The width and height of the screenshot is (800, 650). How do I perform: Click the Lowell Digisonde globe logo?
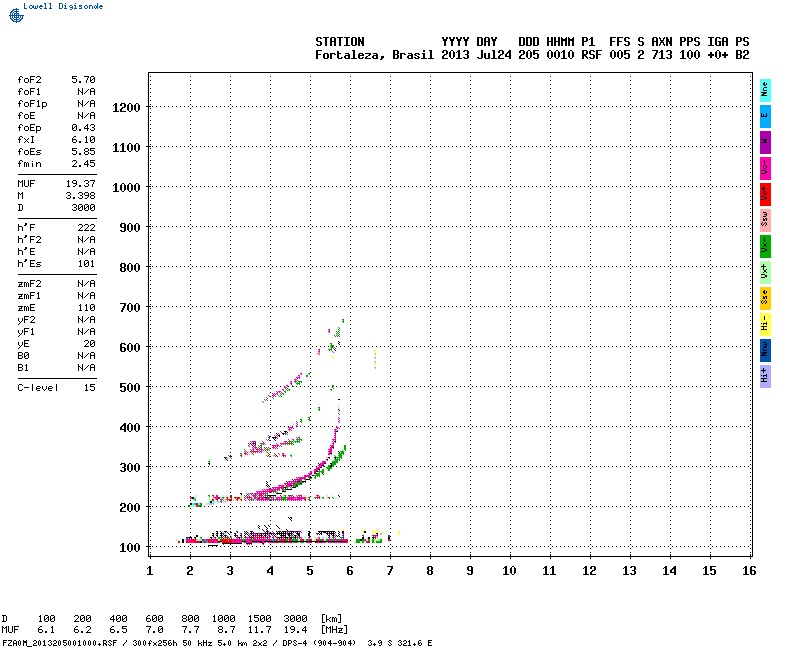(16, 16)
